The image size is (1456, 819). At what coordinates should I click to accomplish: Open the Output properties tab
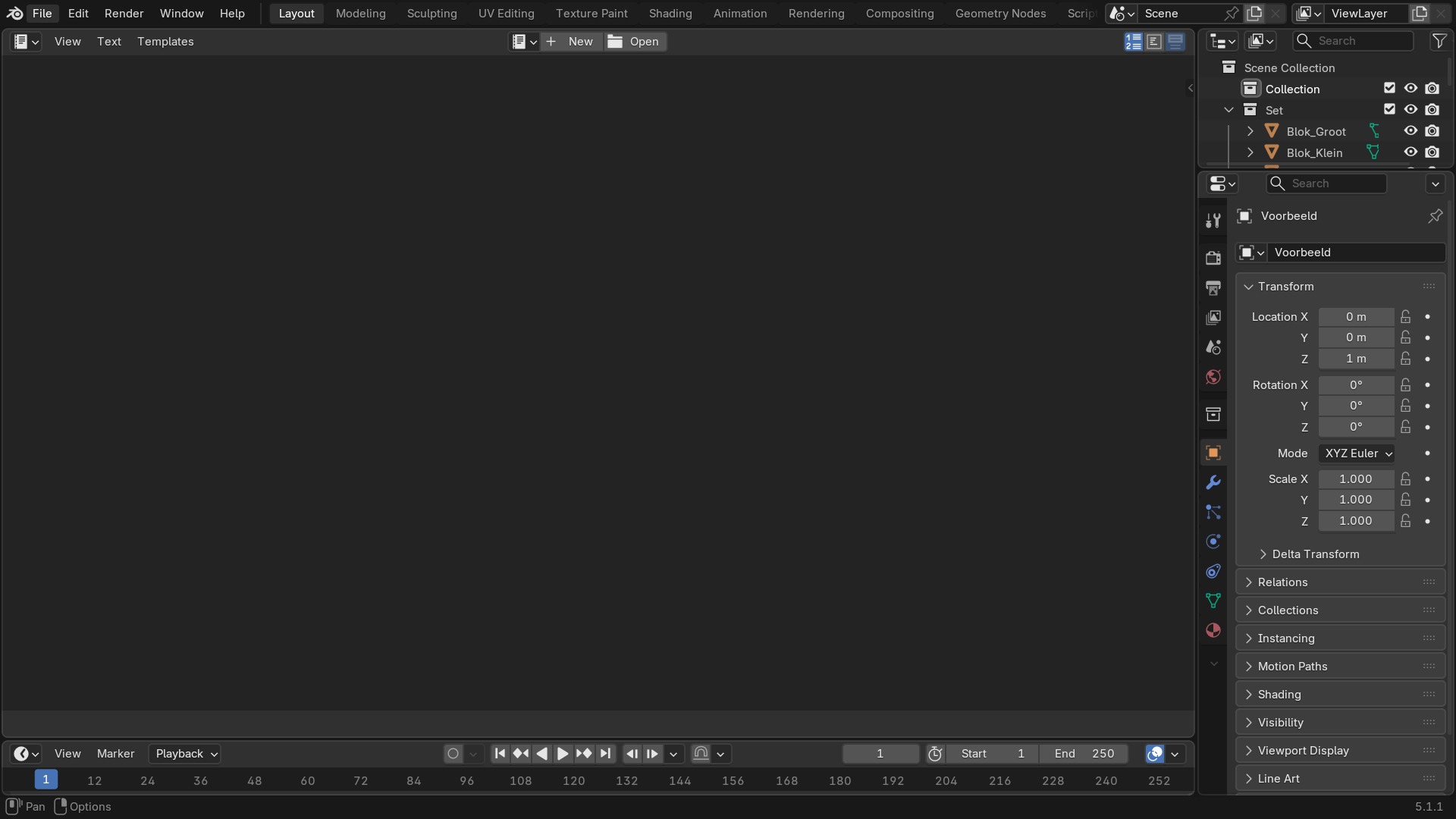[x=1213, y=287]
